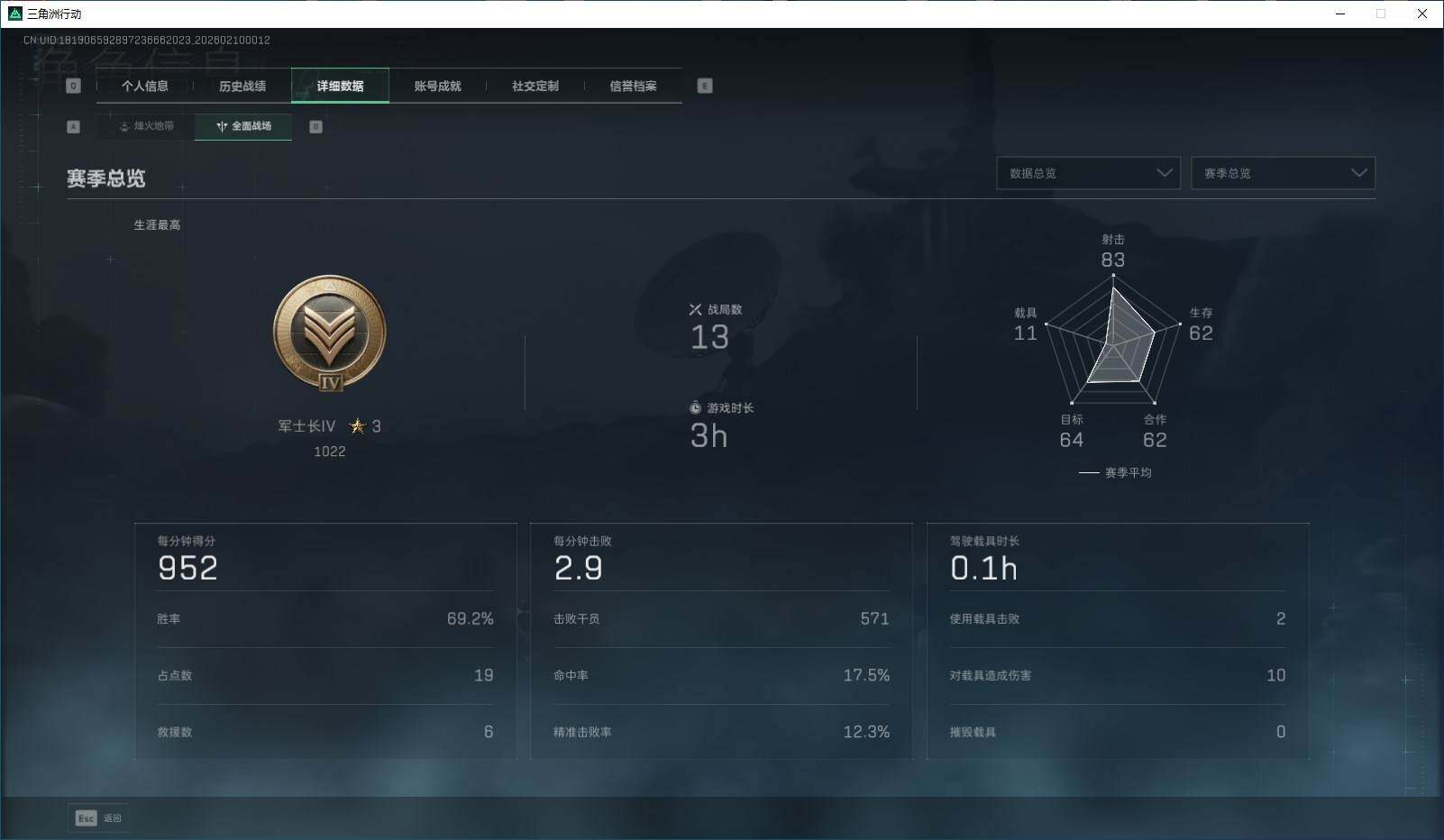Click the 驾驶载具时长 0.1h value
This screenshot has width=1444, height=840.
tap(983, 568)
